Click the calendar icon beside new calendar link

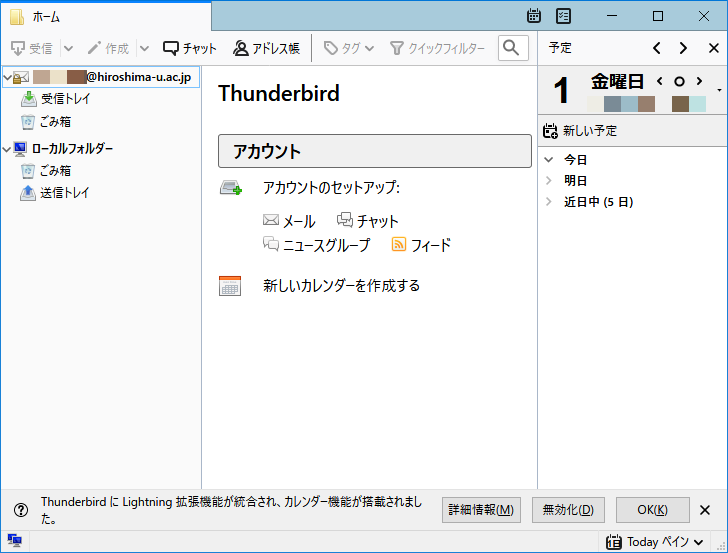(230, 286)
